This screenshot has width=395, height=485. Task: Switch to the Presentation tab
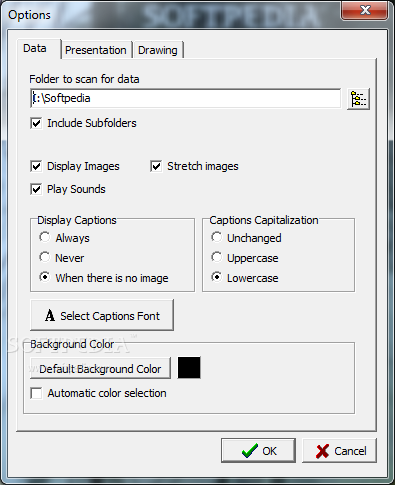96,50
